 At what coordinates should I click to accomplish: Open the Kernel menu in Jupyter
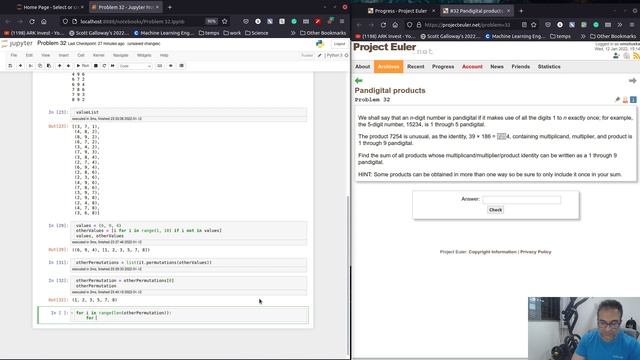pyautogui.click(x=98, y=55)
